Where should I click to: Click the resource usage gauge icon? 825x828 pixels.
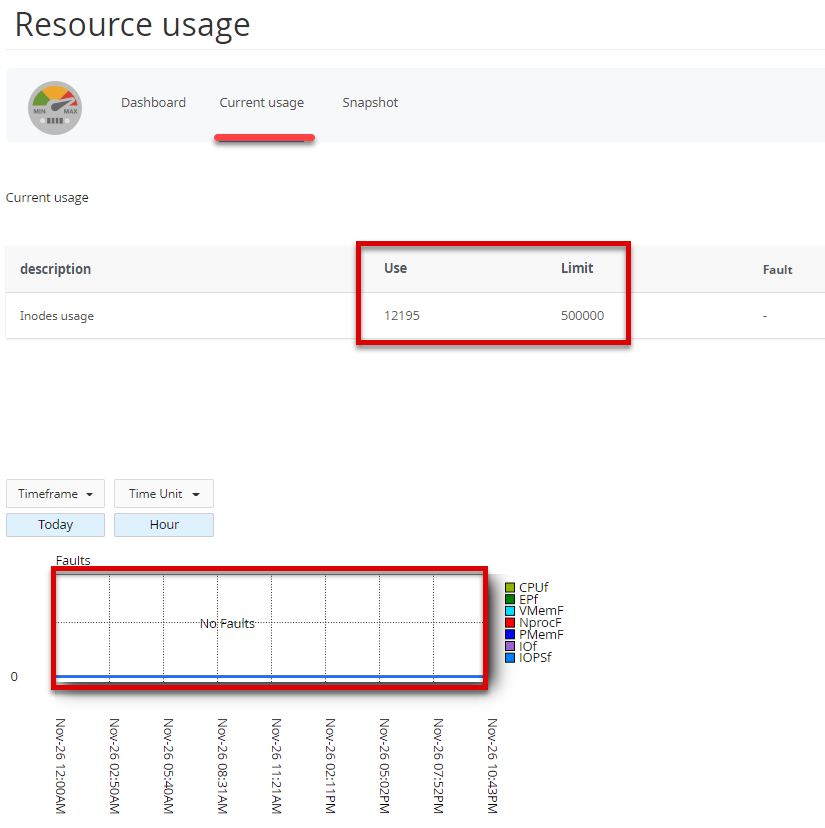click(x=55, y=108)
